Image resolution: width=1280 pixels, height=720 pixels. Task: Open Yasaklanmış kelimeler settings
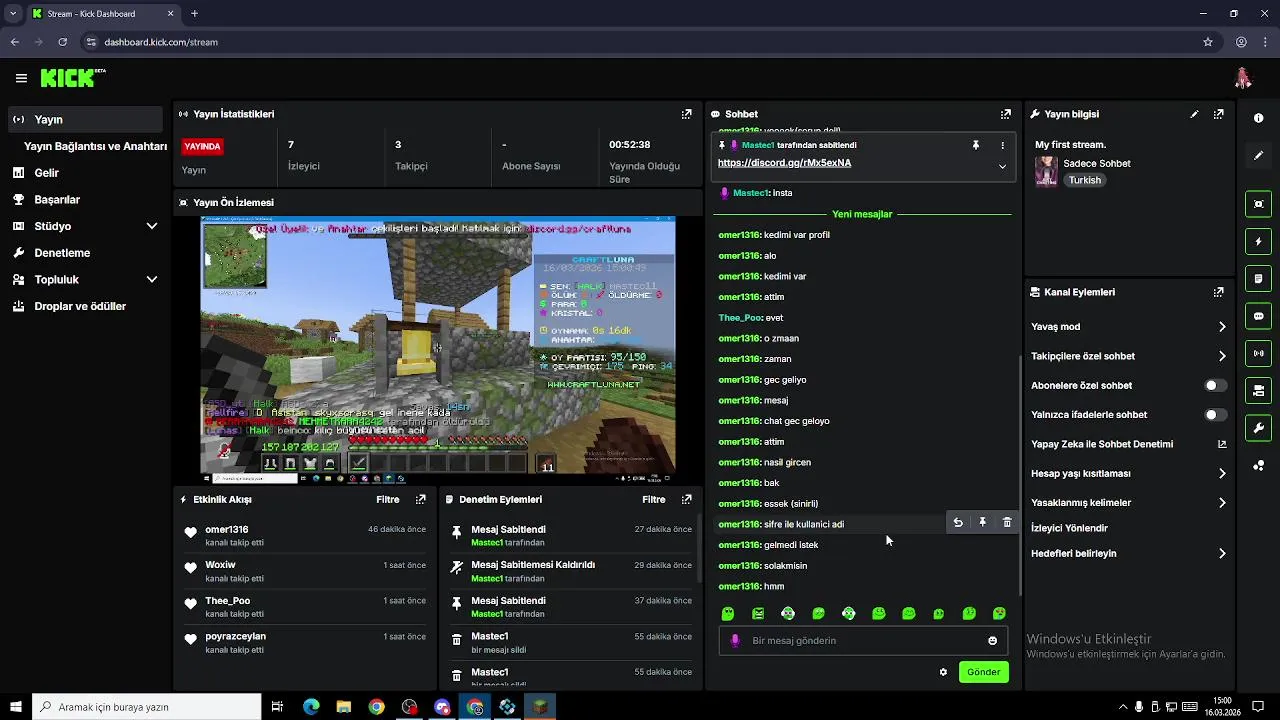click(x=1128, y=503)
